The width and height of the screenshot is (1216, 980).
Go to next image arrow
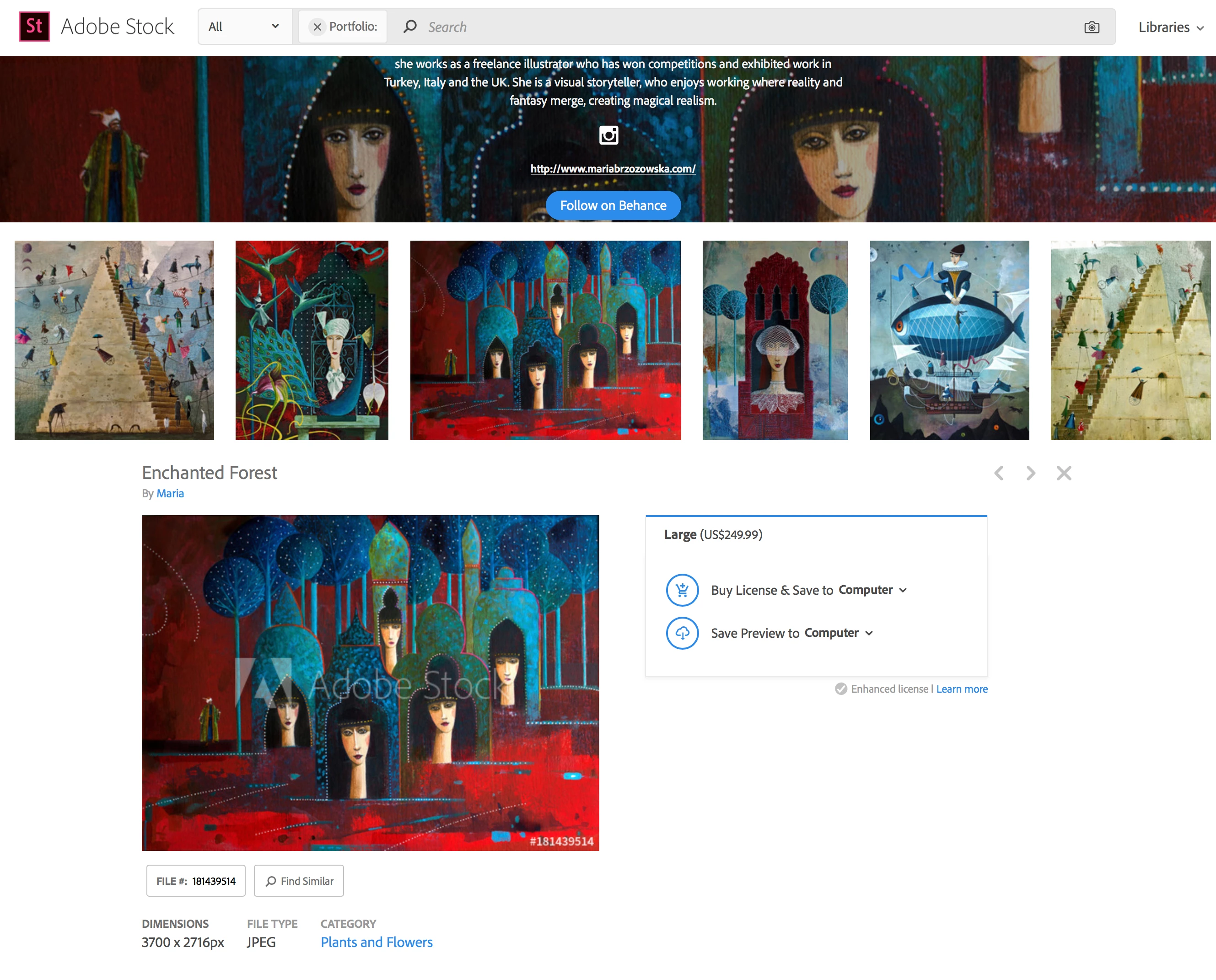[x=1030, y=473]
